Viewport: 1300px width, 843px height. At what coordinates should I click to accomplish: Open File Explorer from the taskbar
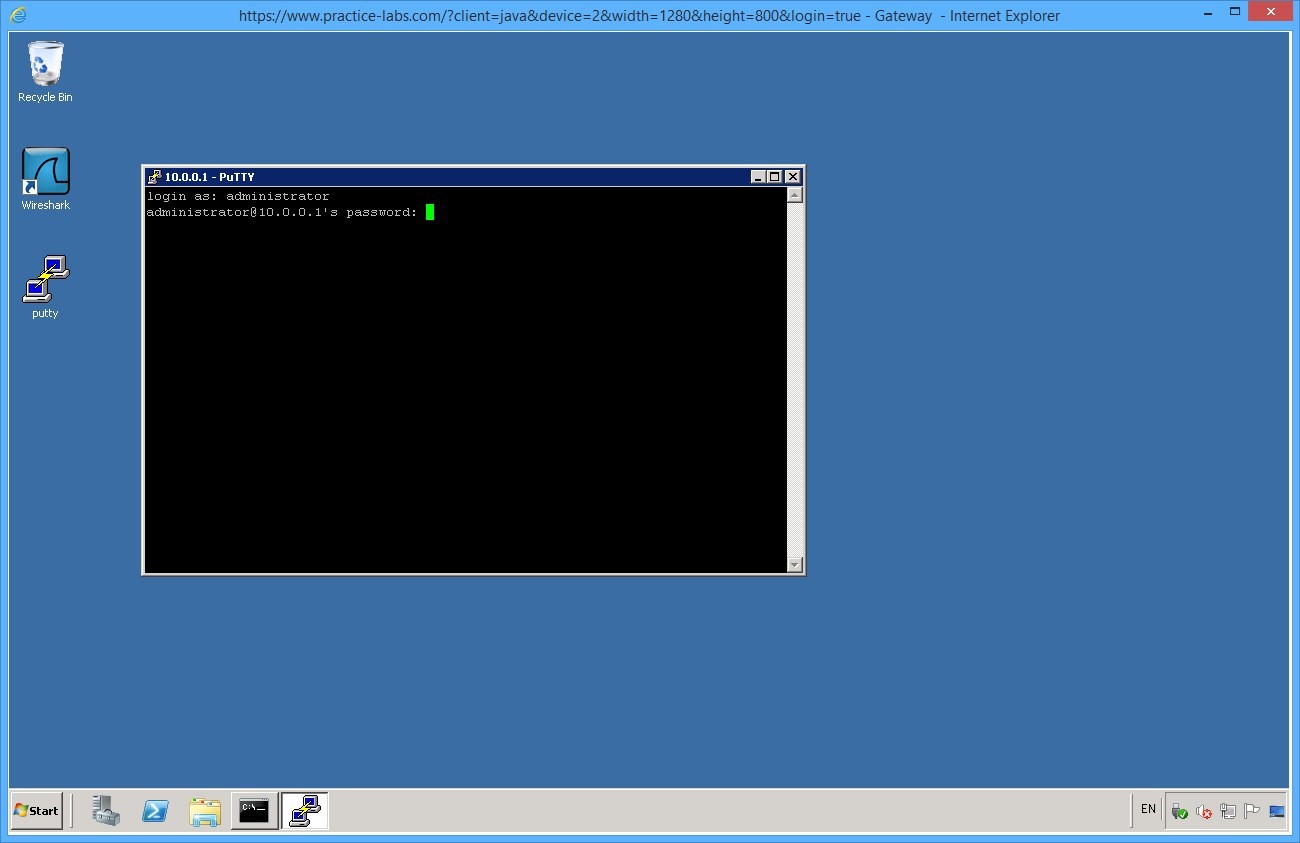point(205,811)
